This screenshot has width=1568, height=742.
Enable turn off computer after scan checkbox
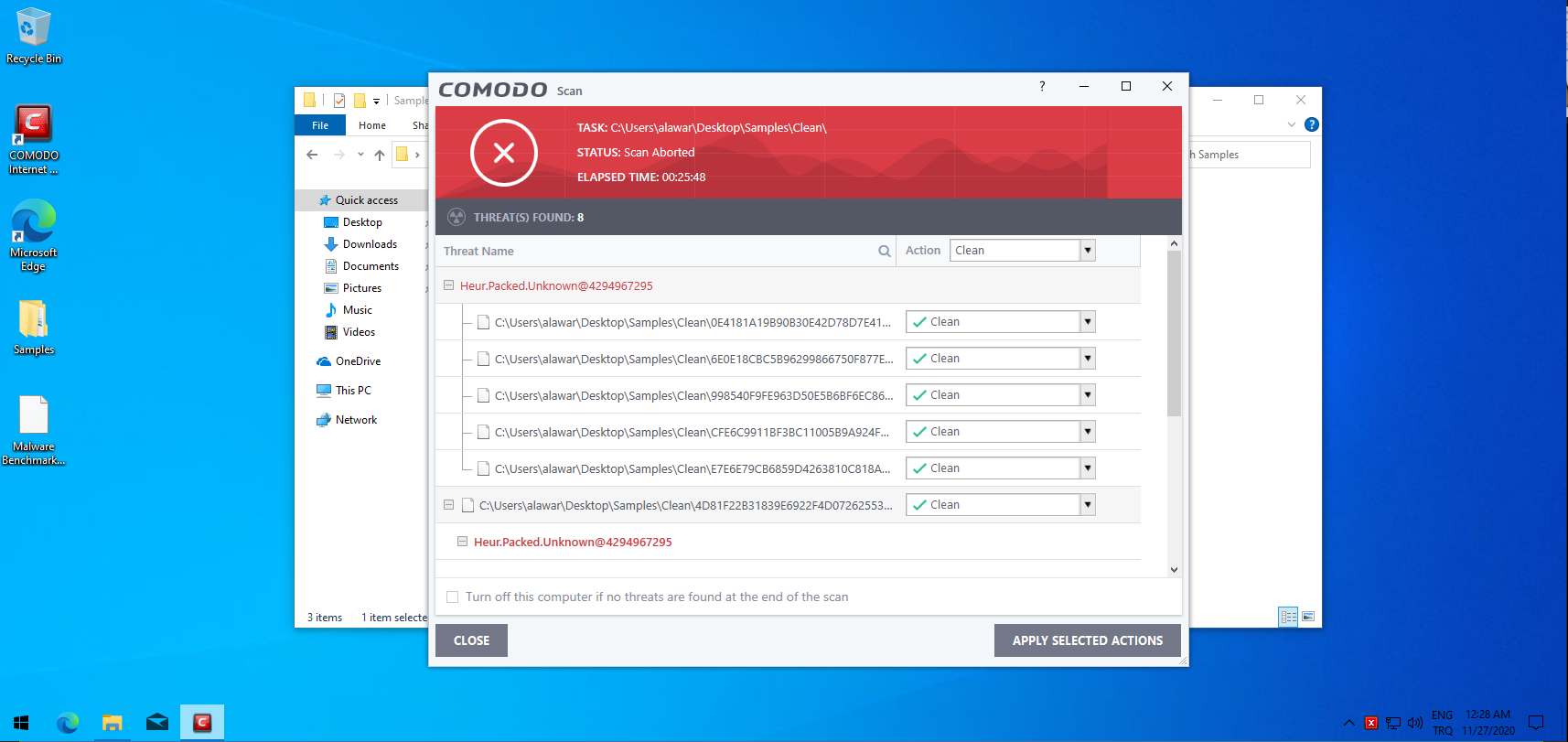[452, 597]
